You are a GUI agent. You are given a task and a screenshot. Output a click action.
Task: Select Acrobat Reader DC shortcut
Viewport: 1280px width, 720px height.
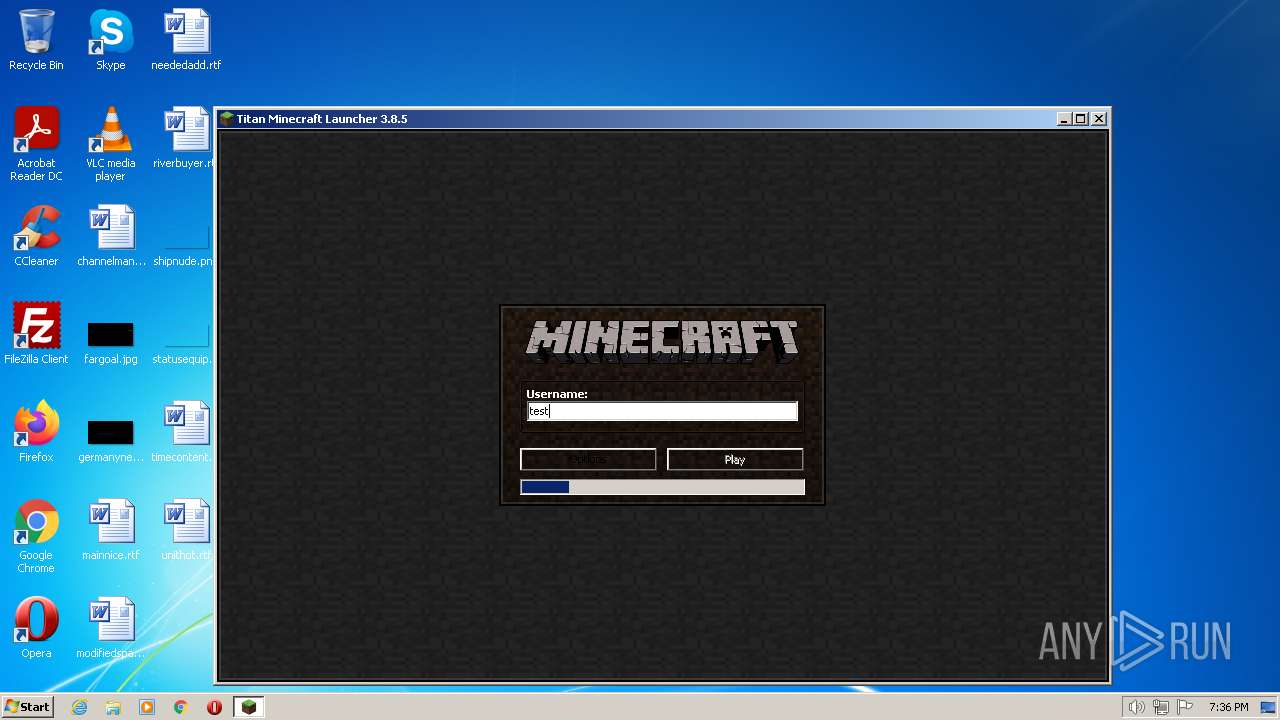coord(36,144)
